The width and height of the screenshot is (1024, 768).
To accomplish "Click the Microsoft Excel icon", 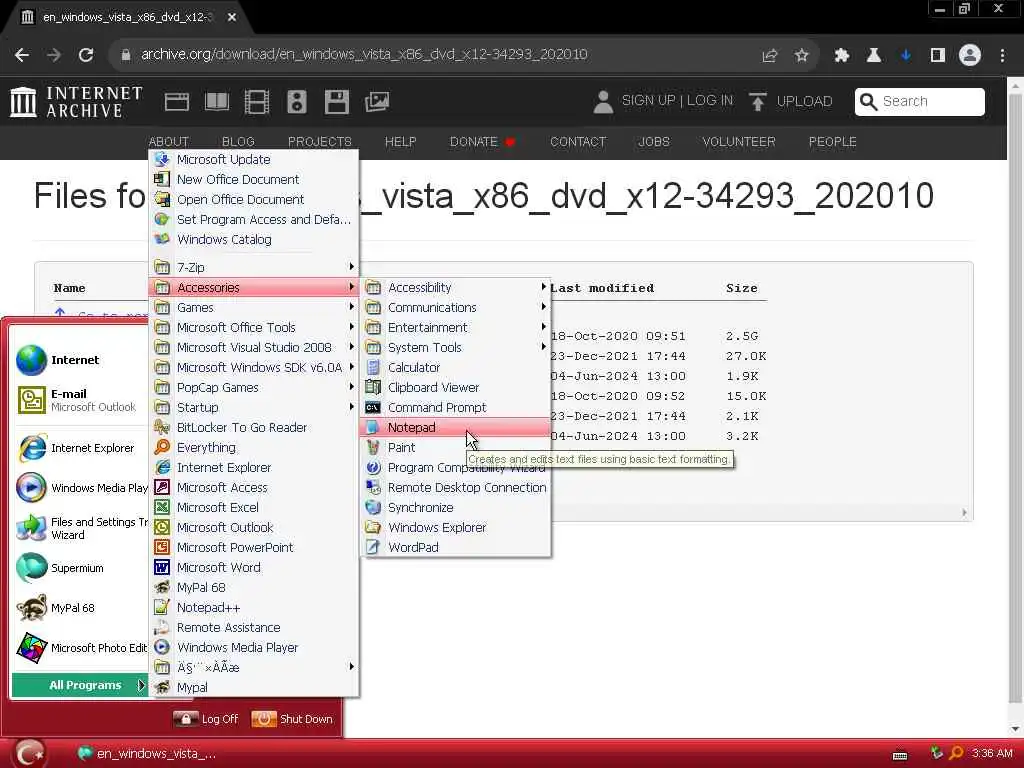I will [162, 507].
